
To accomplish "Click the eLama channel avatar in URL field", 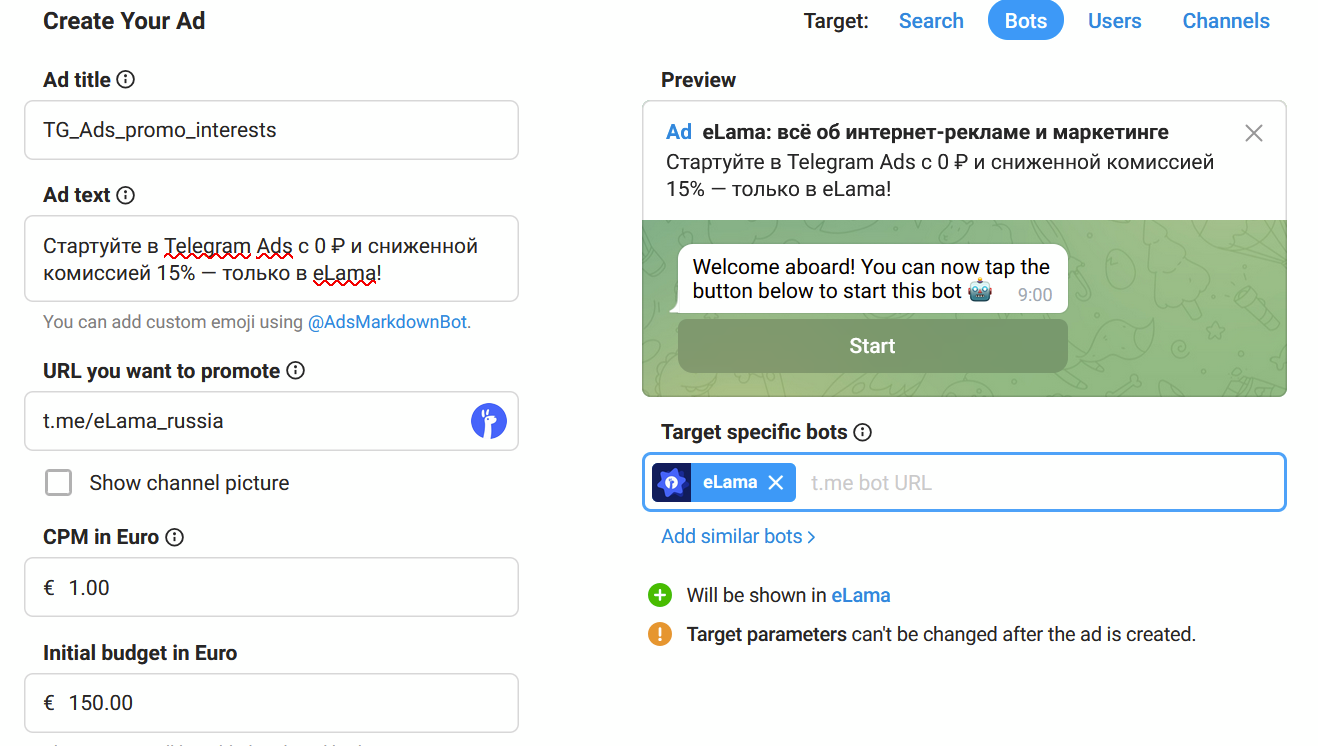I will coord(489,421).
